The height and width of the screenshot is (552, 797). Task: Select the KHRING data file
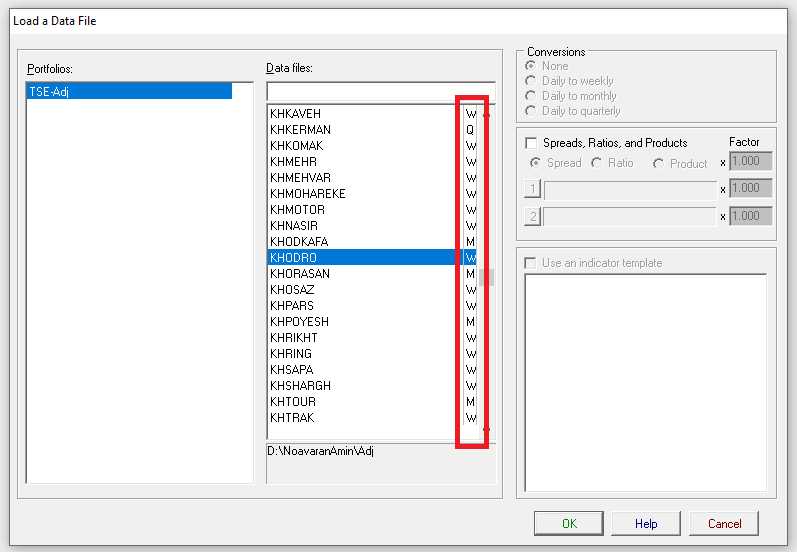pyautogui.click(x=373, y=354)
